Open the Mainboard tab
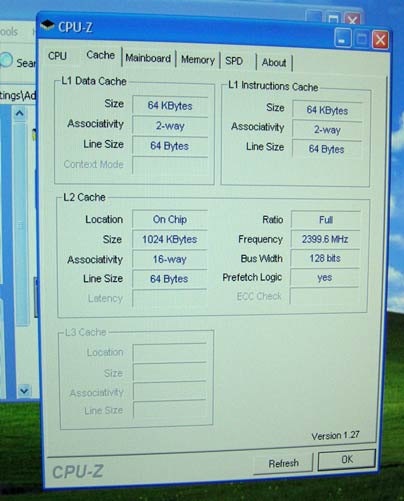The width and height of the screenshot is (404, 501). click(x=148, y=58)
